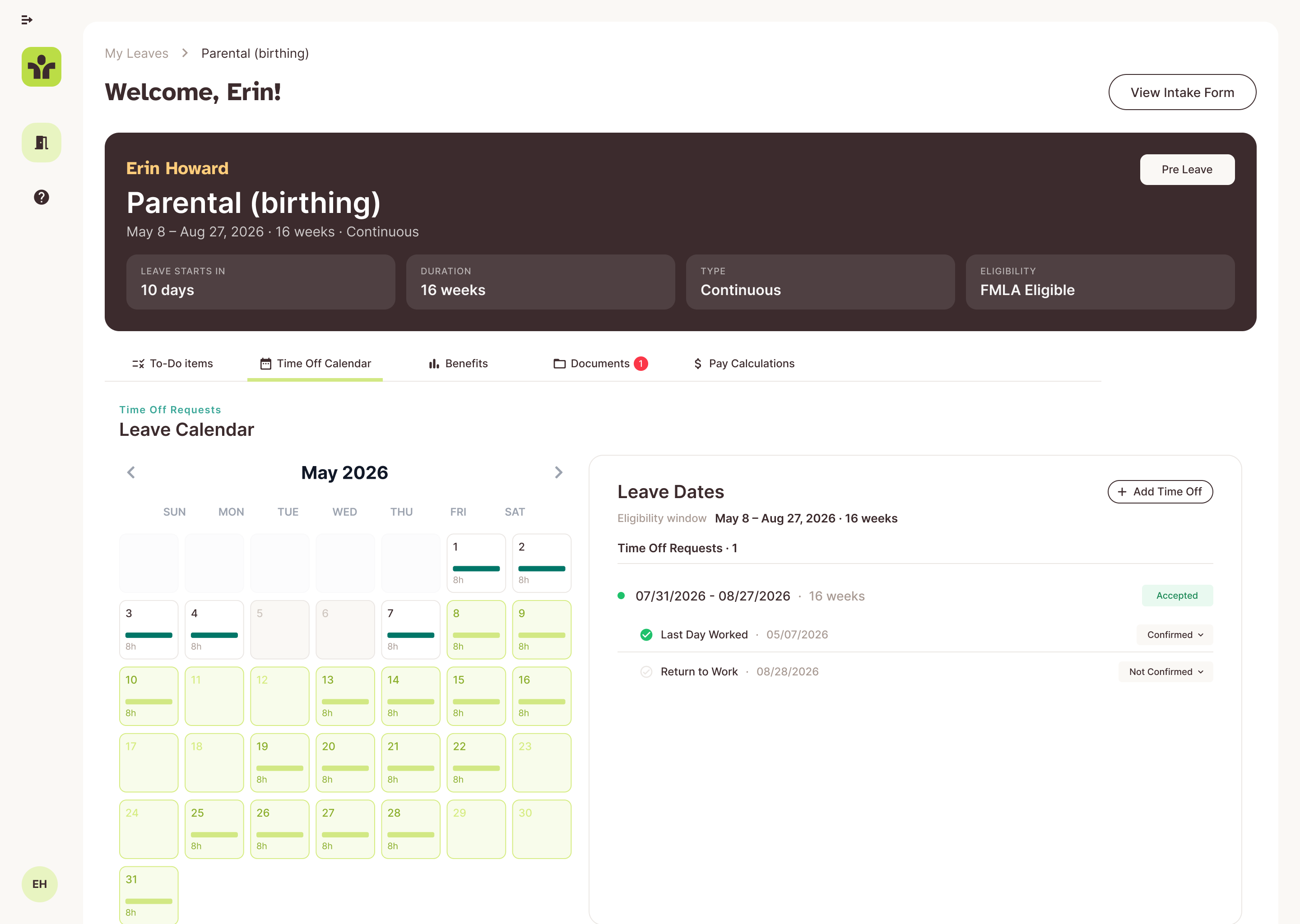The image size is (1300, 924).
Task: Click the folder icon on the Documents tab
Action: [560, 364]
